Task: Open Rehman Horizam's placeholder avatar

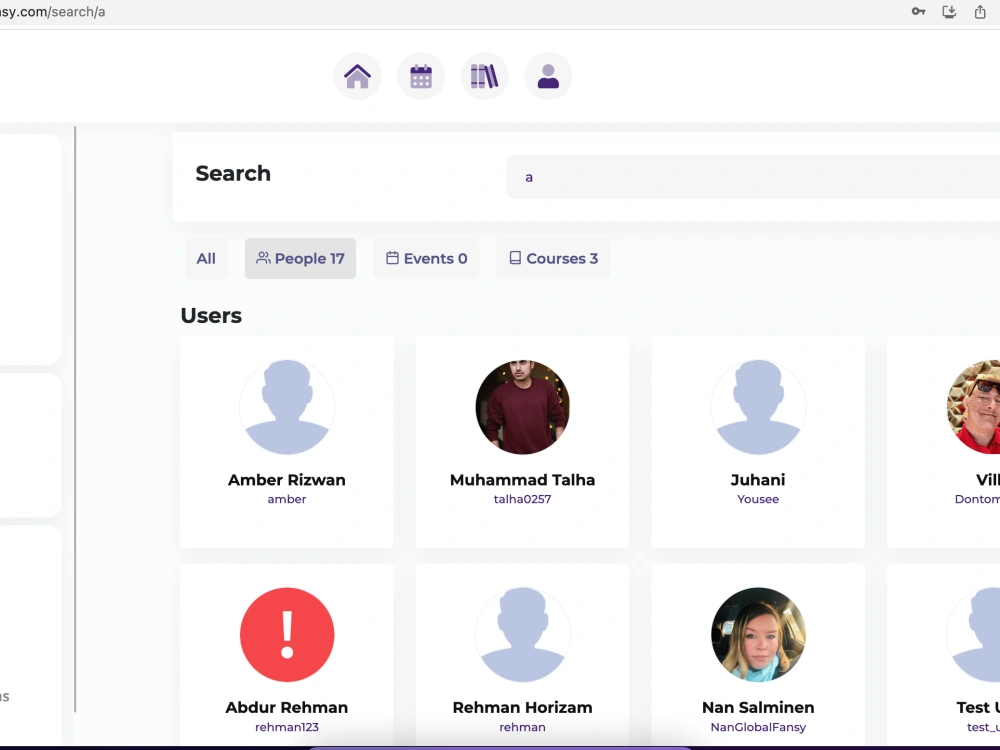Action: pos(522,635)
